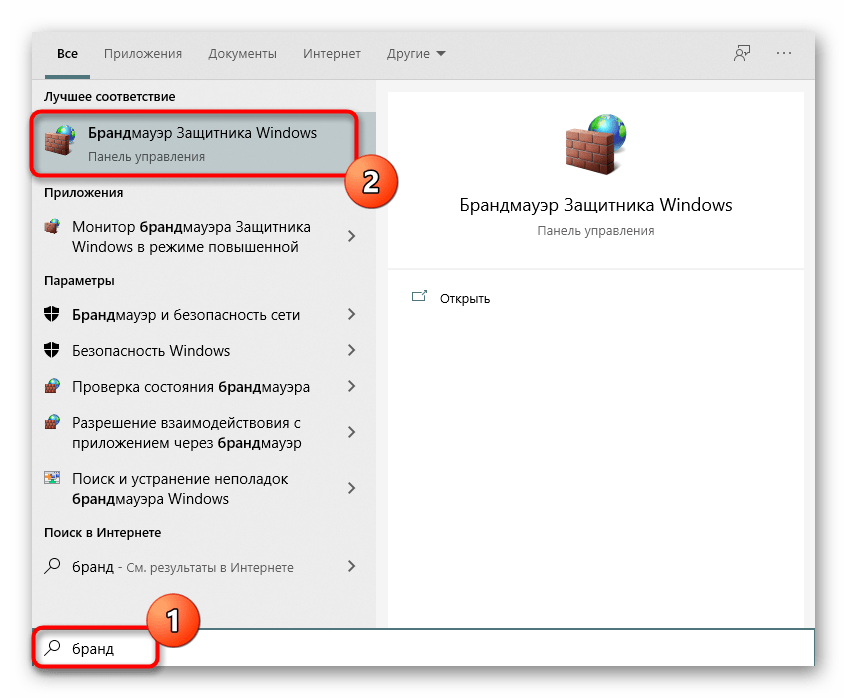Switch to the Приложения tab
847x698 pixels.
(143, 54)
